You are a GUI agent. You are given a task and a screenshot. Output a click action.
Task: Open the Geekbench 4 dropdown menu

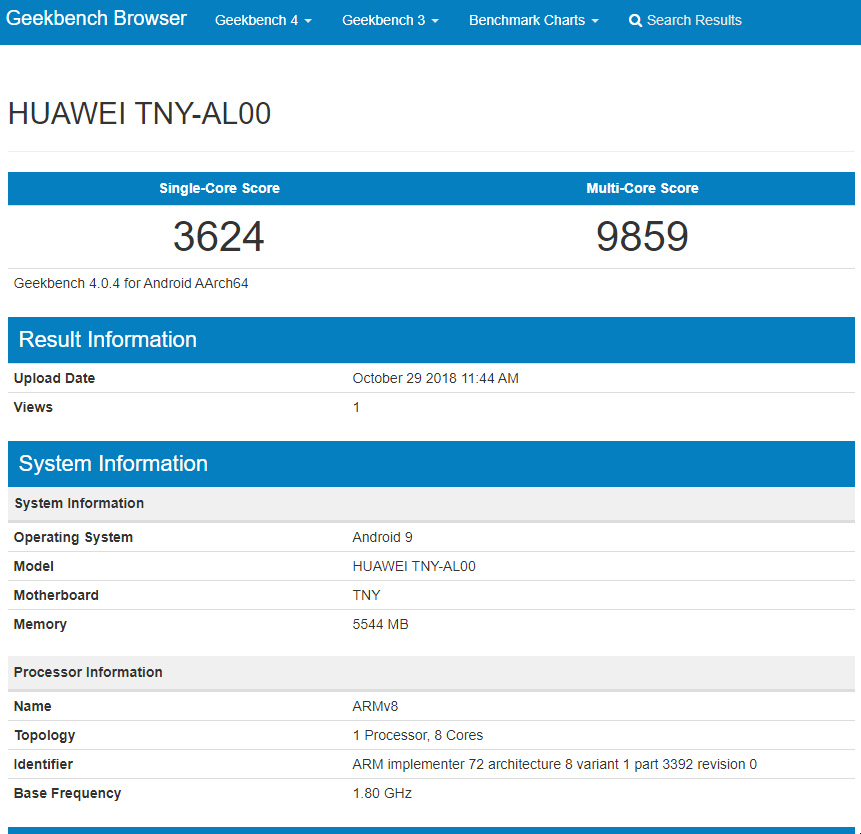tap(263, 20)
